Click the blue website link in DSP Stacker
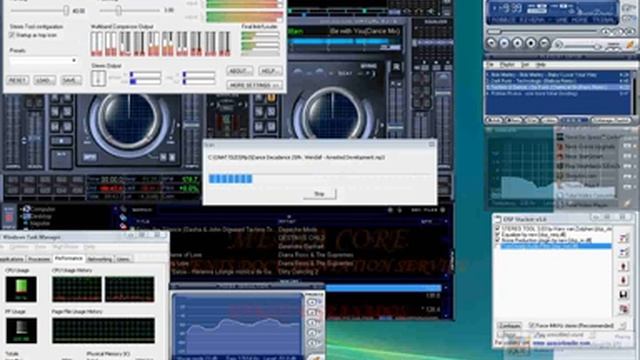The width and height of the screenshot is (640, 360). pyautogui.click(x=561, y=343)
